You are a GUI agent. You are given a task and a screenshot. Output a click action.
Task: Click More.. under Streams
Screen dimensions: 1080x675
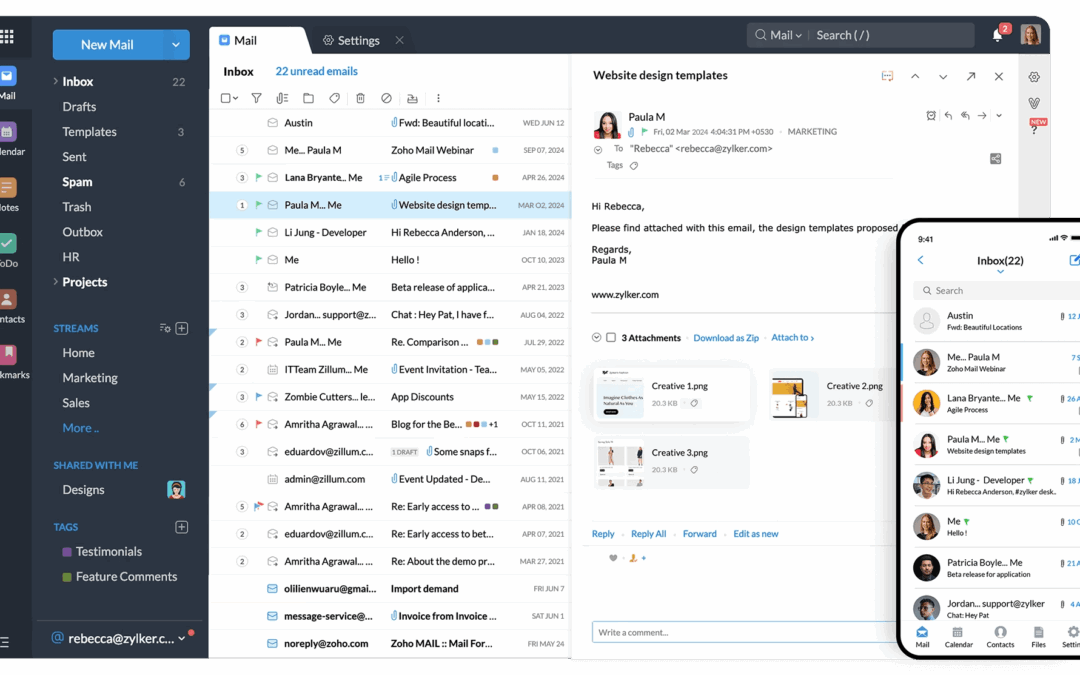(81, 428)
